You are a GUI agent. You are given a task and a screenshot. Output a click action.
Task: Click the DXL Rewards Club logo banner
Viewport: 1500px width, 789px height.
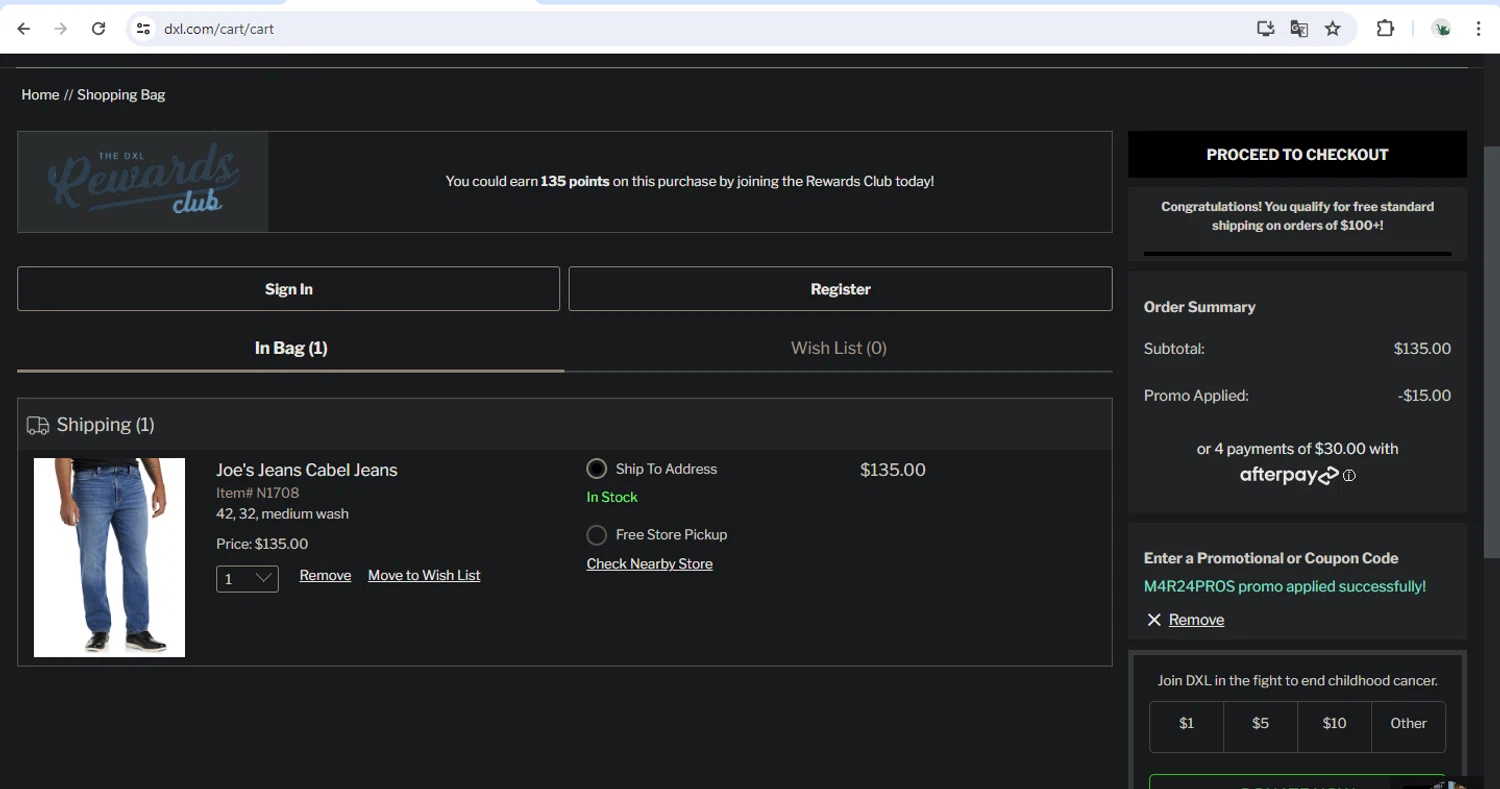pyautogui.click(x=143, y=182)
